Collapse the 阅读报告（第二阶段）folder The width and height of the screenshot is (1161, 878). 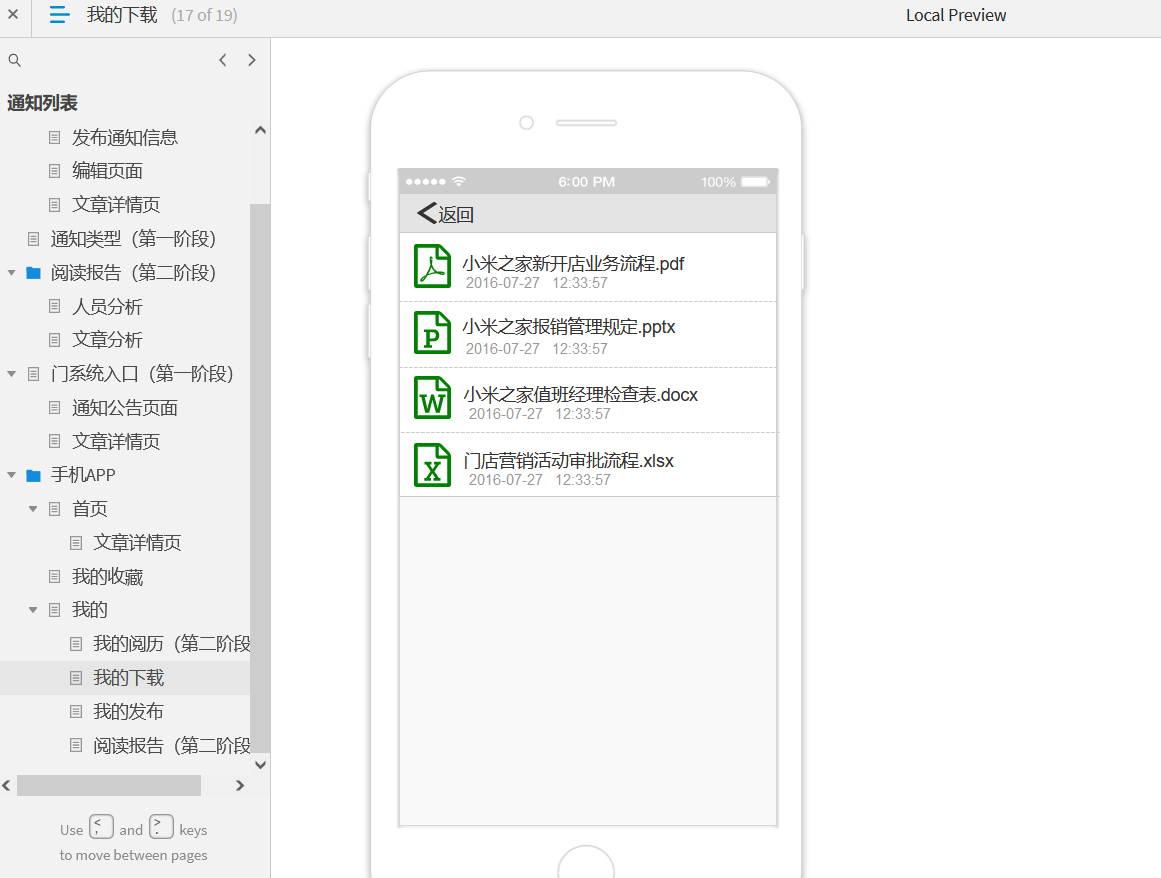(12, 273)
